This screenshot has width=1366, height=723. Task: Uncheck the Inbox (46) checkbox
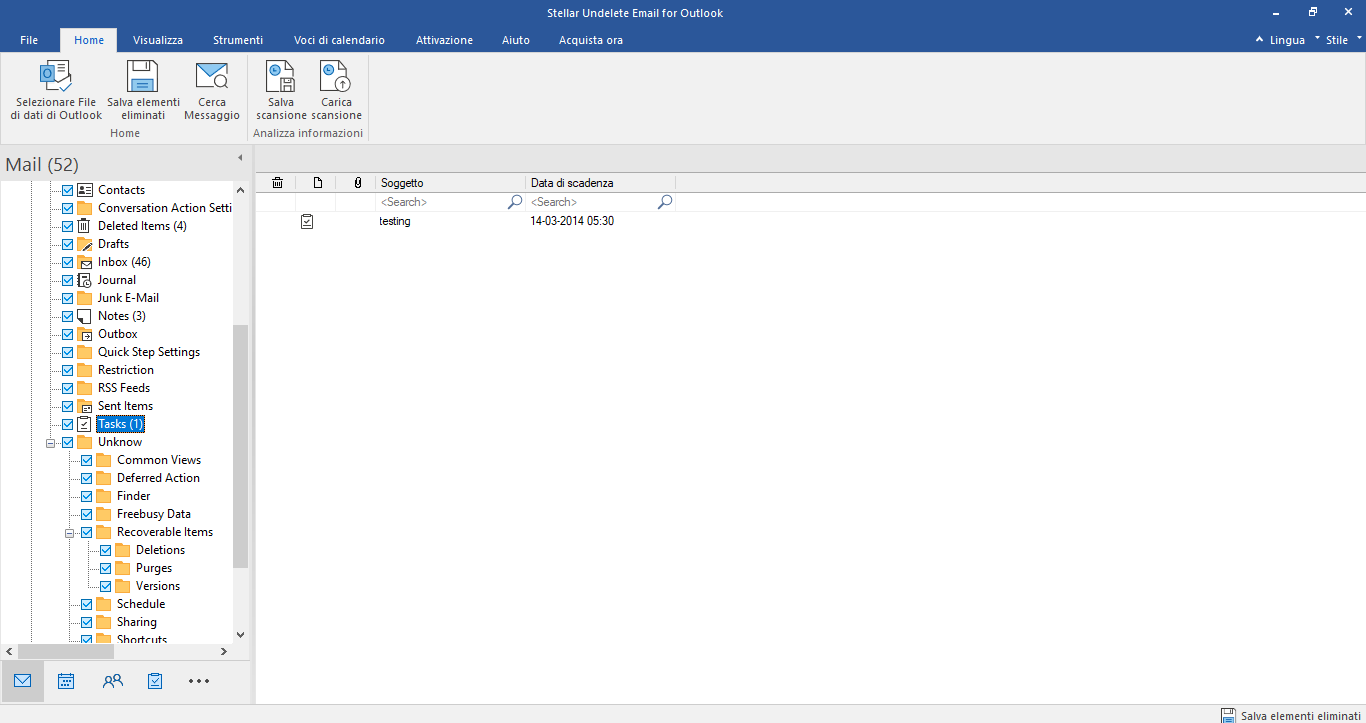pyautogui.click(x=68, y=262)
